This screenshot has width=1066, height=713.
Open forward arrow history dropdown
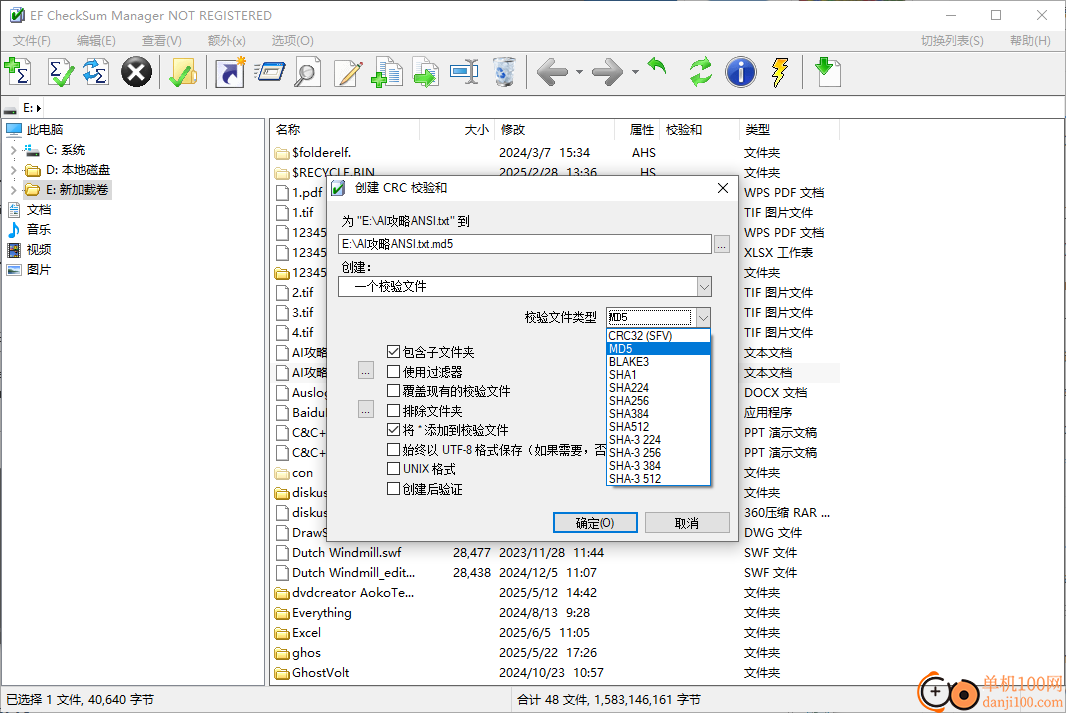[x=634, y=72]
